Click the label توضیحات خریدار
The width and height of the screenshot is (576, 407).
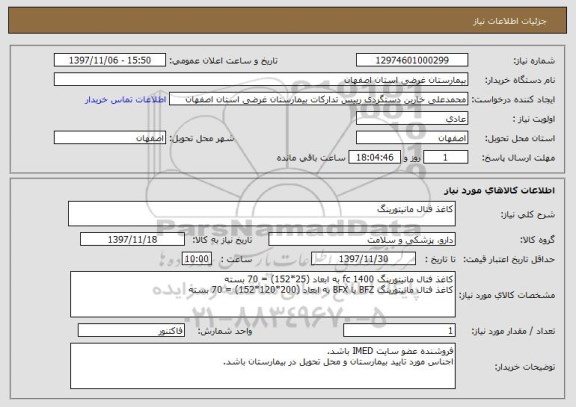[x=525, y=367]
